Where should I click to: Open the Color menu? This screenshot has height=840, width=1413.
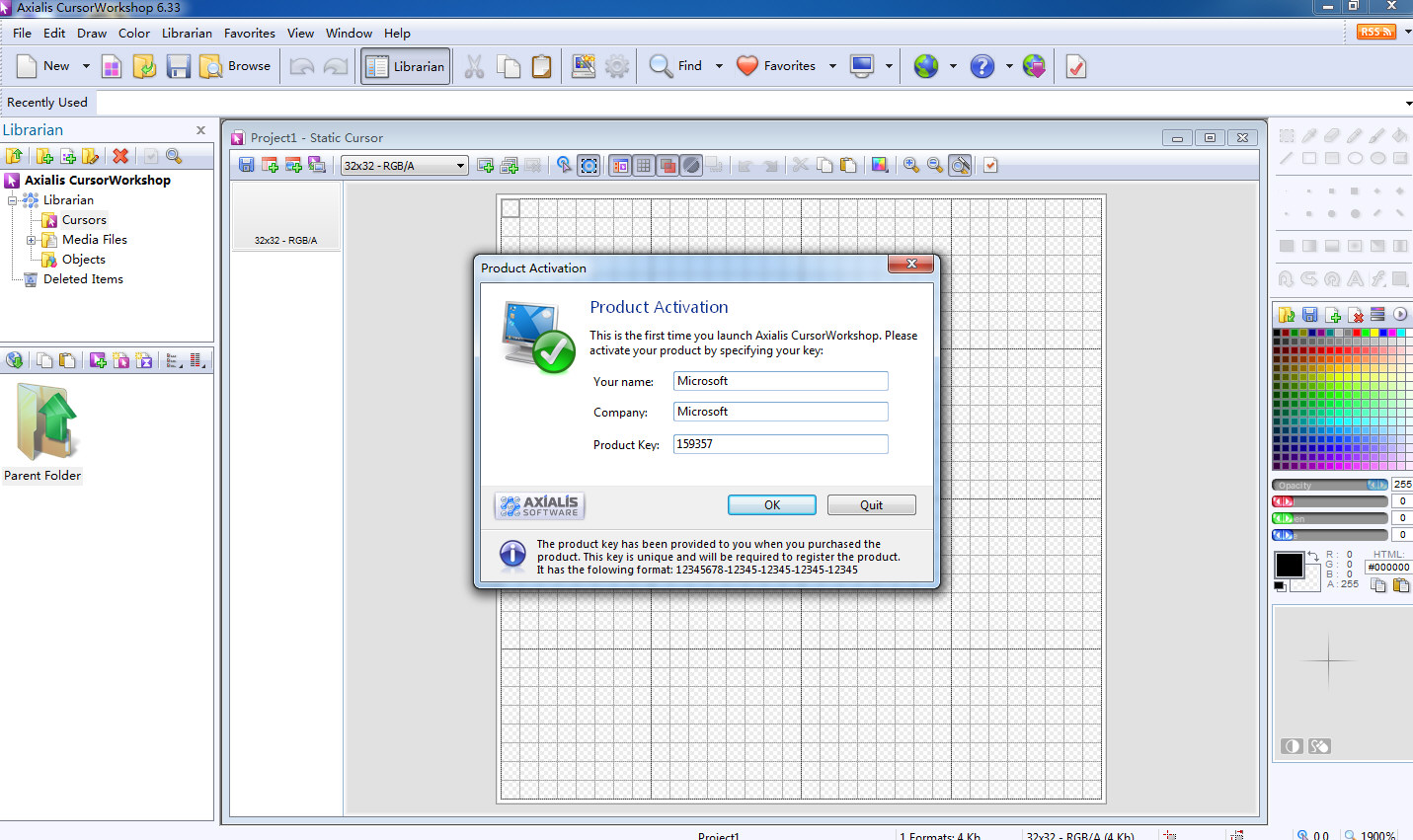(x=134, y=33)
